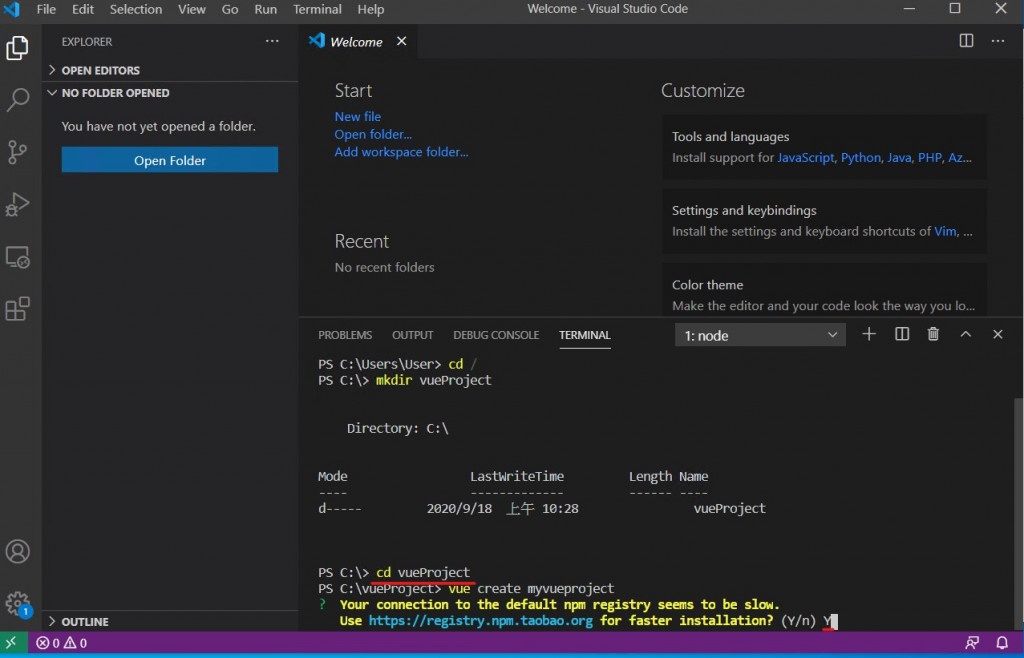Kill terminal with trash icon
This screenshot has width=1024, height=658.
[x=933, y=334]
